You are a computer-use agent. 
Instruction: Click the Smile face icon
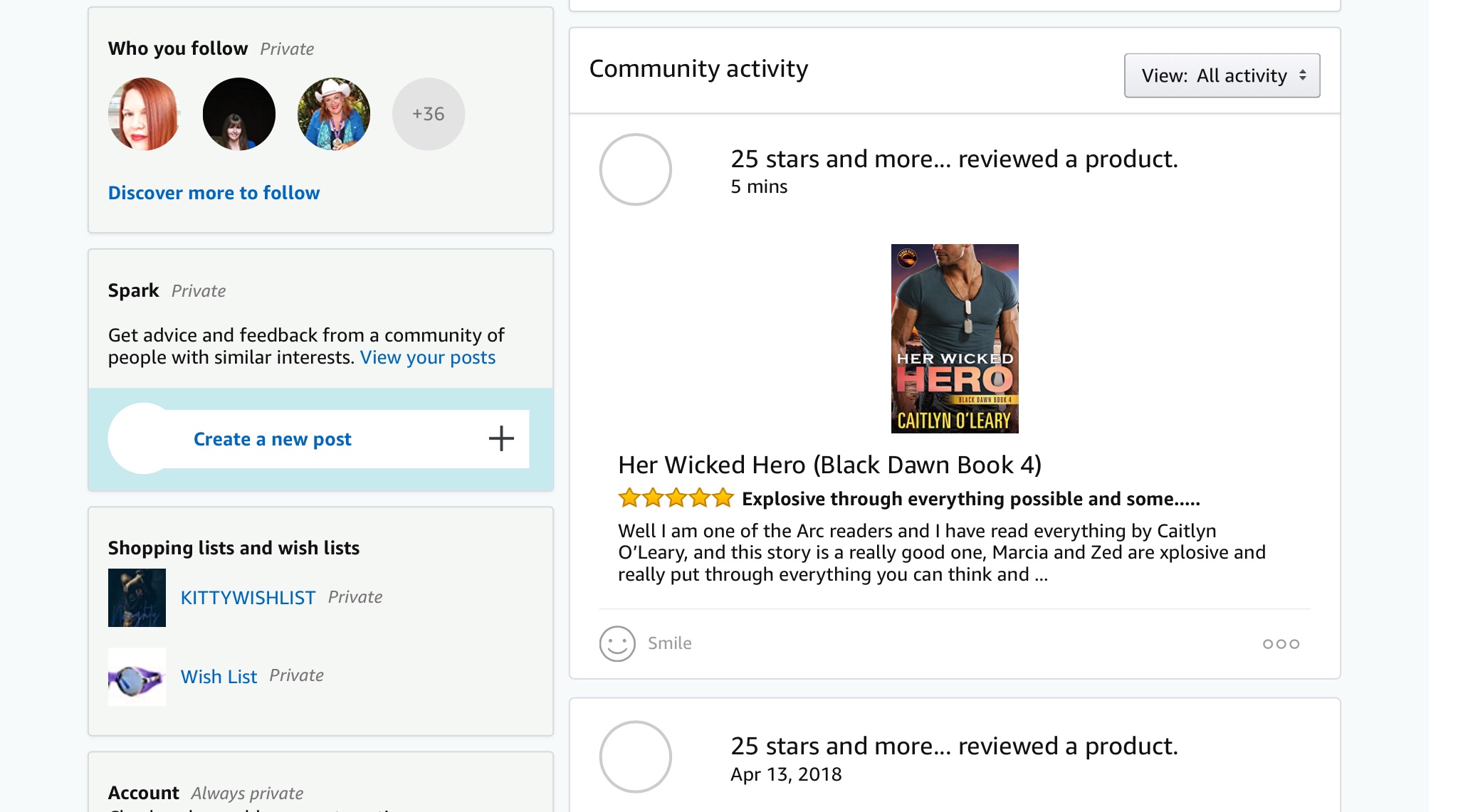click(617, 643)
